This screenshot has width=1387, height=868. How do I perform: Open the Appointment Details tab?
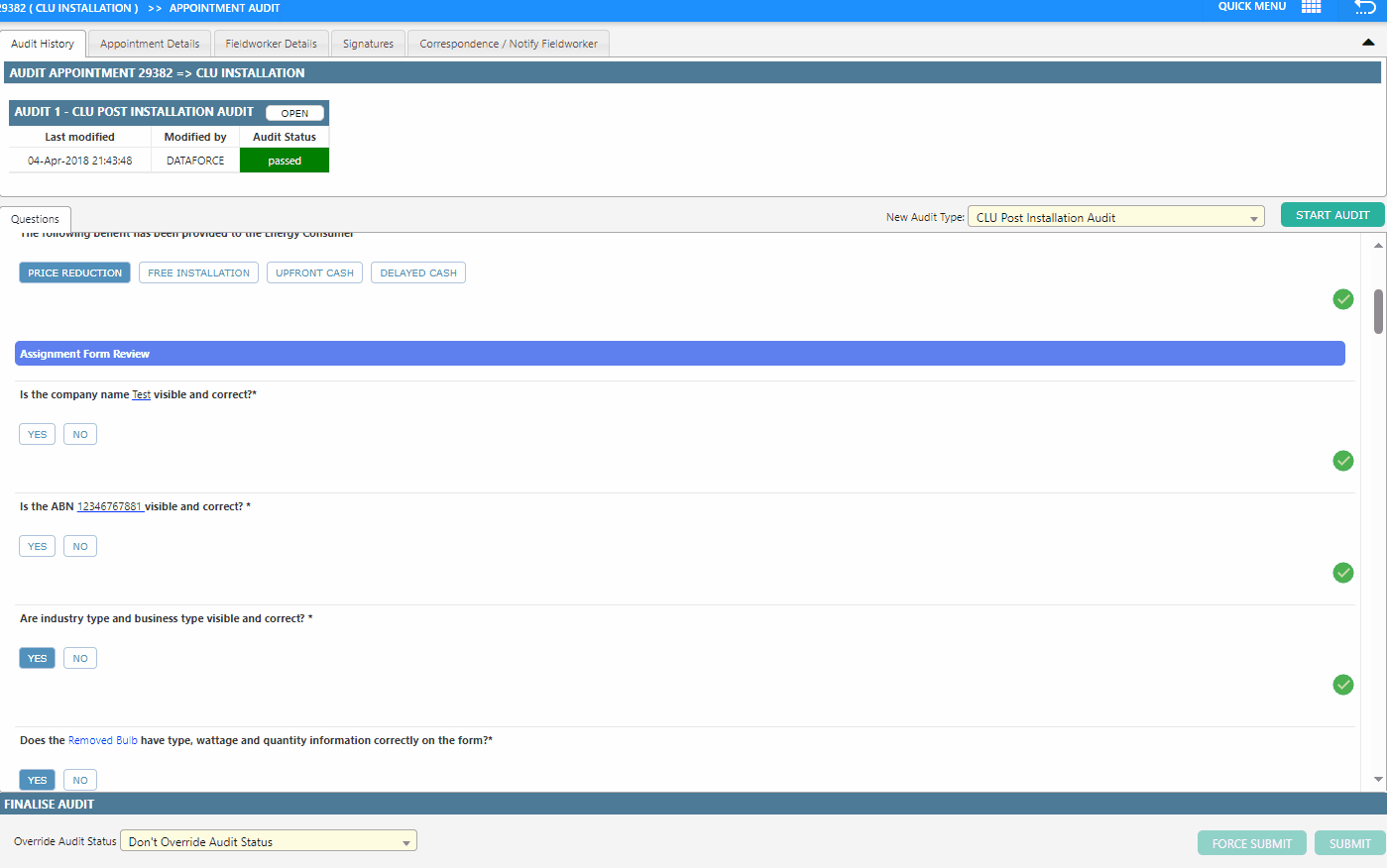pos(150,44)
